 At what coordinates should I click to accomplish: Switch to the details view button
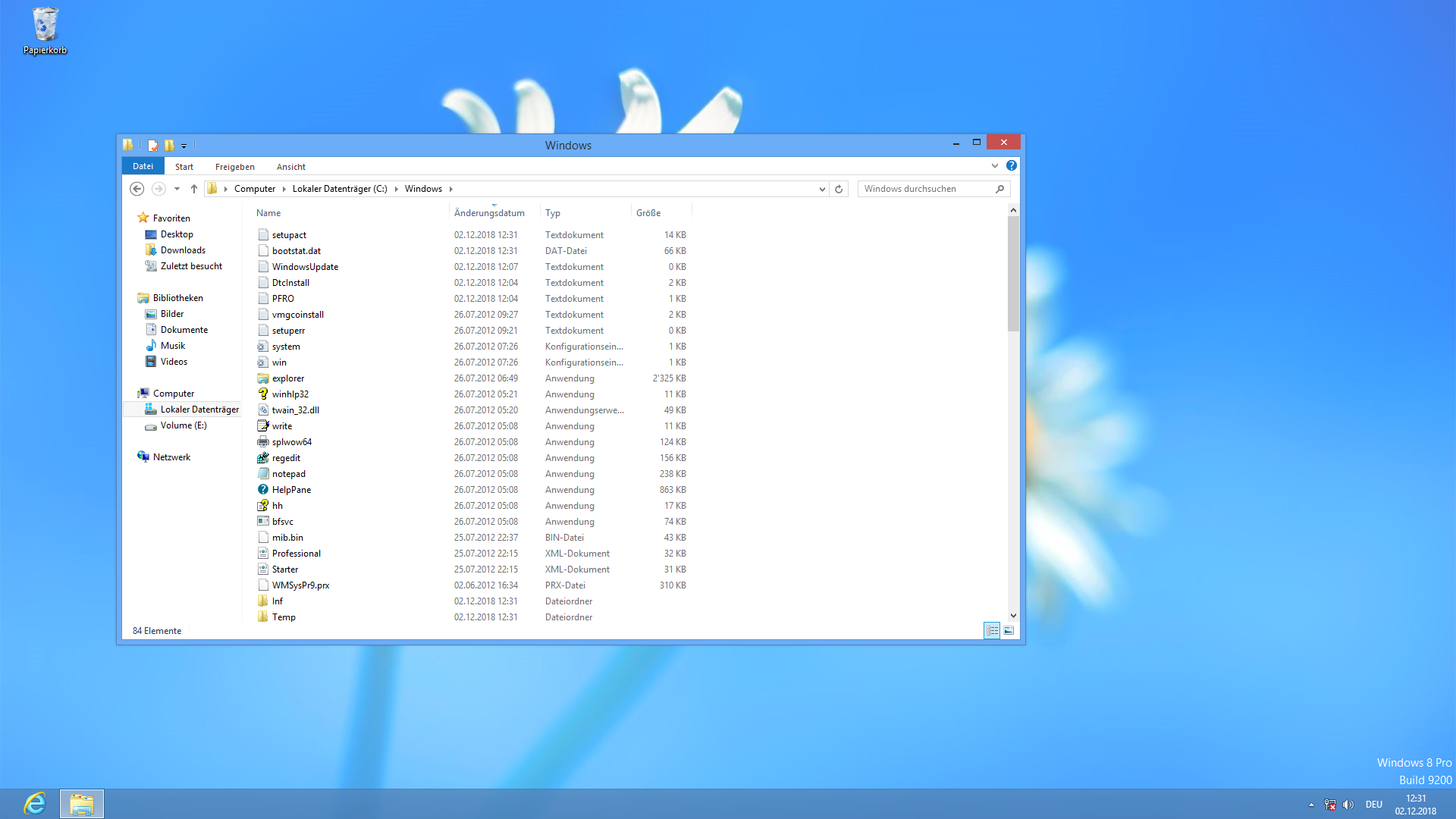point(992,630)
